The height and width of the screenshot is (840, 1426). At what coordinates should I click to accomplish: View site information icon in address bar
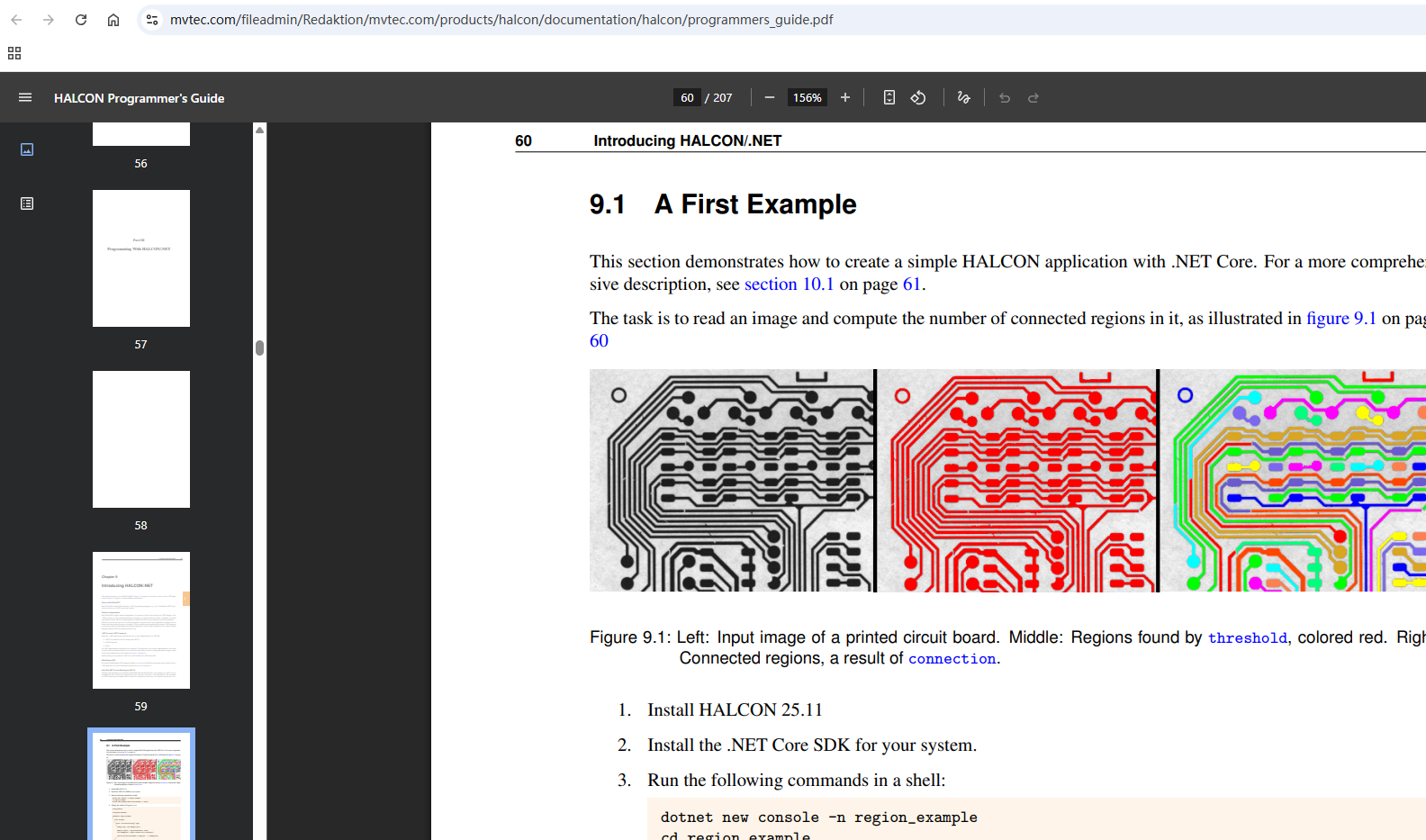(152, 20)
